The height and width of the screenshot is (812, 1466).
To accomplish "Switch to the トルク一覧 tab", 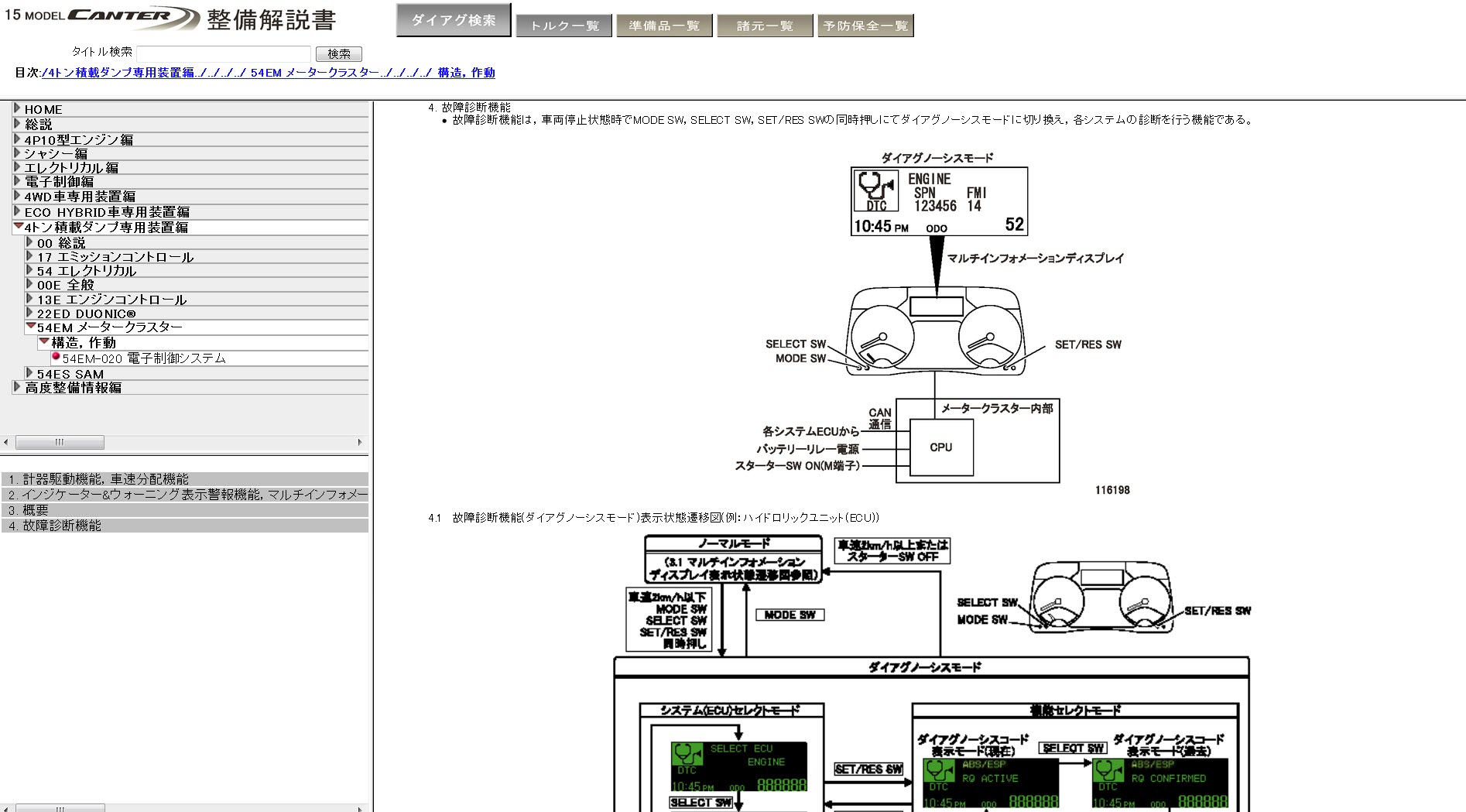I will pos(564,26).
